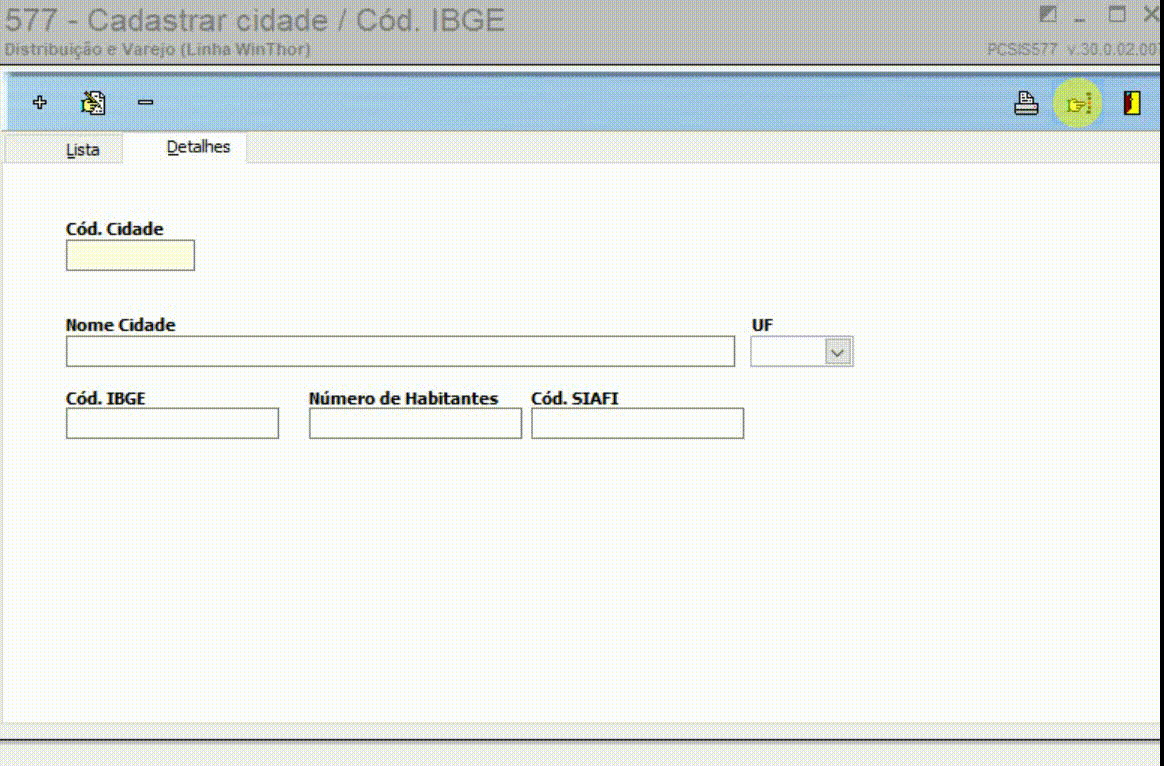Maximize the window
Image resolution: width=1164 pixels, height=766 pixels.
click(x=1116, y=14)
